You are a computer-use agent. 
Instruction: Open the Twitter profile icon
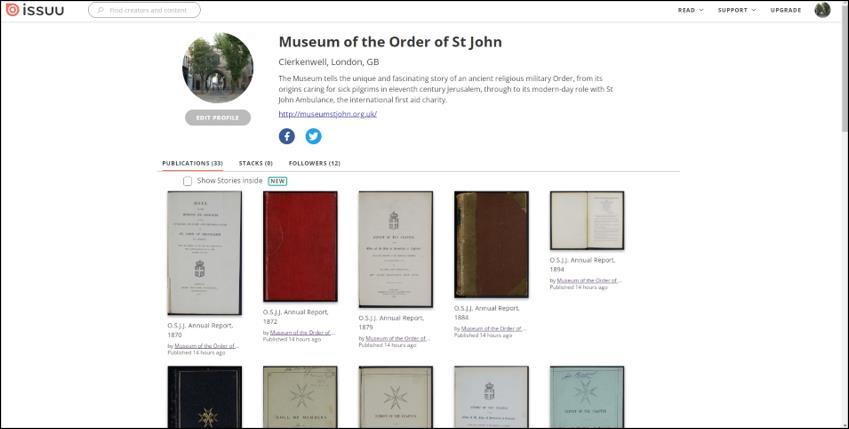coord(313,136)
